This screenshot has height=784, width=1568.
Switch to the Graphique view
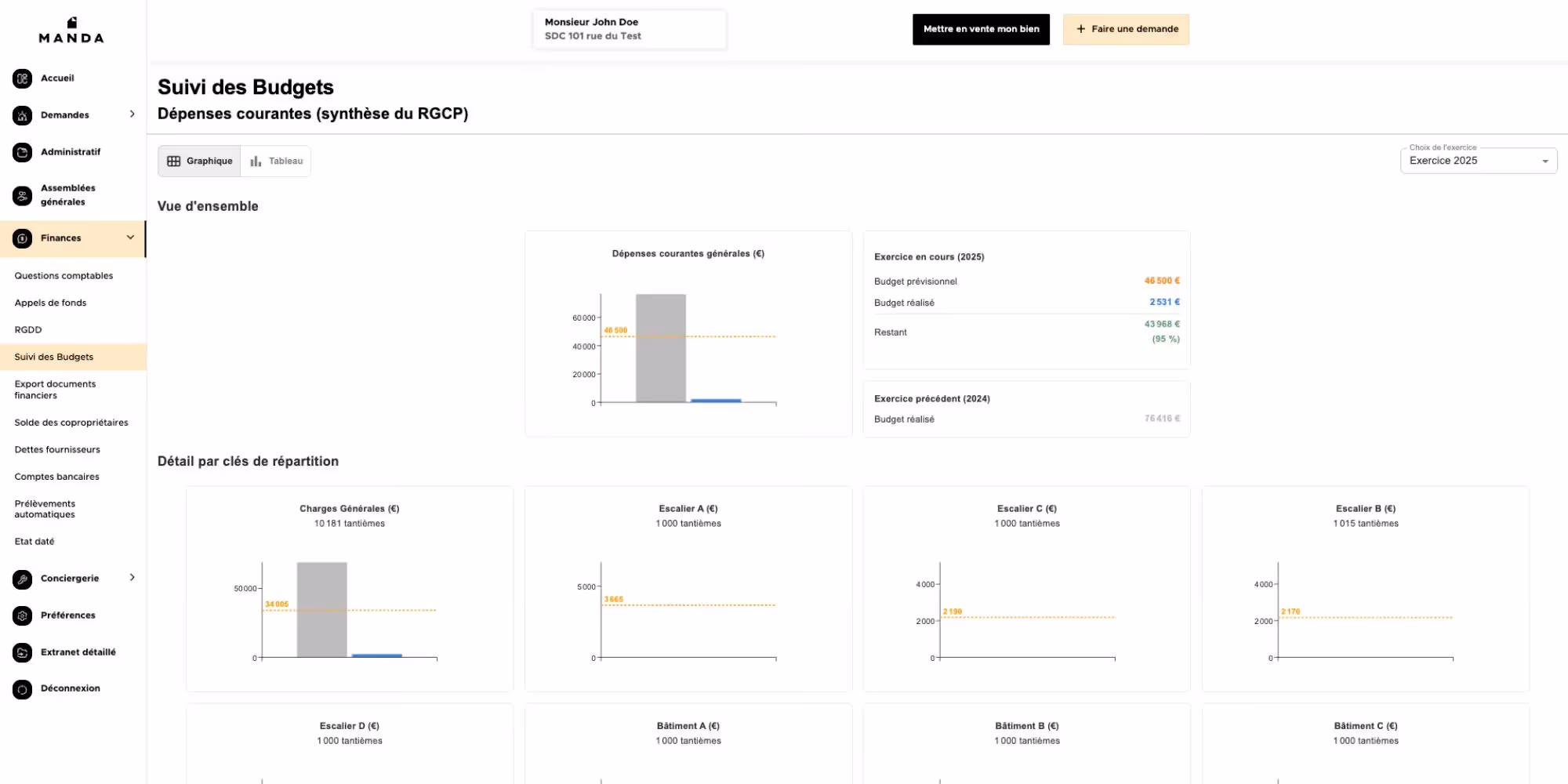200,162
